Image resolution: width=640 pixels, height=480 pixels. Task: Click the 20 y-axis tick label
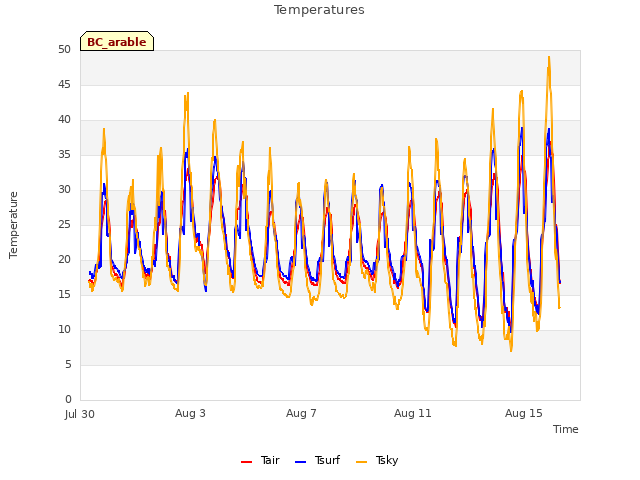point(64,260)
